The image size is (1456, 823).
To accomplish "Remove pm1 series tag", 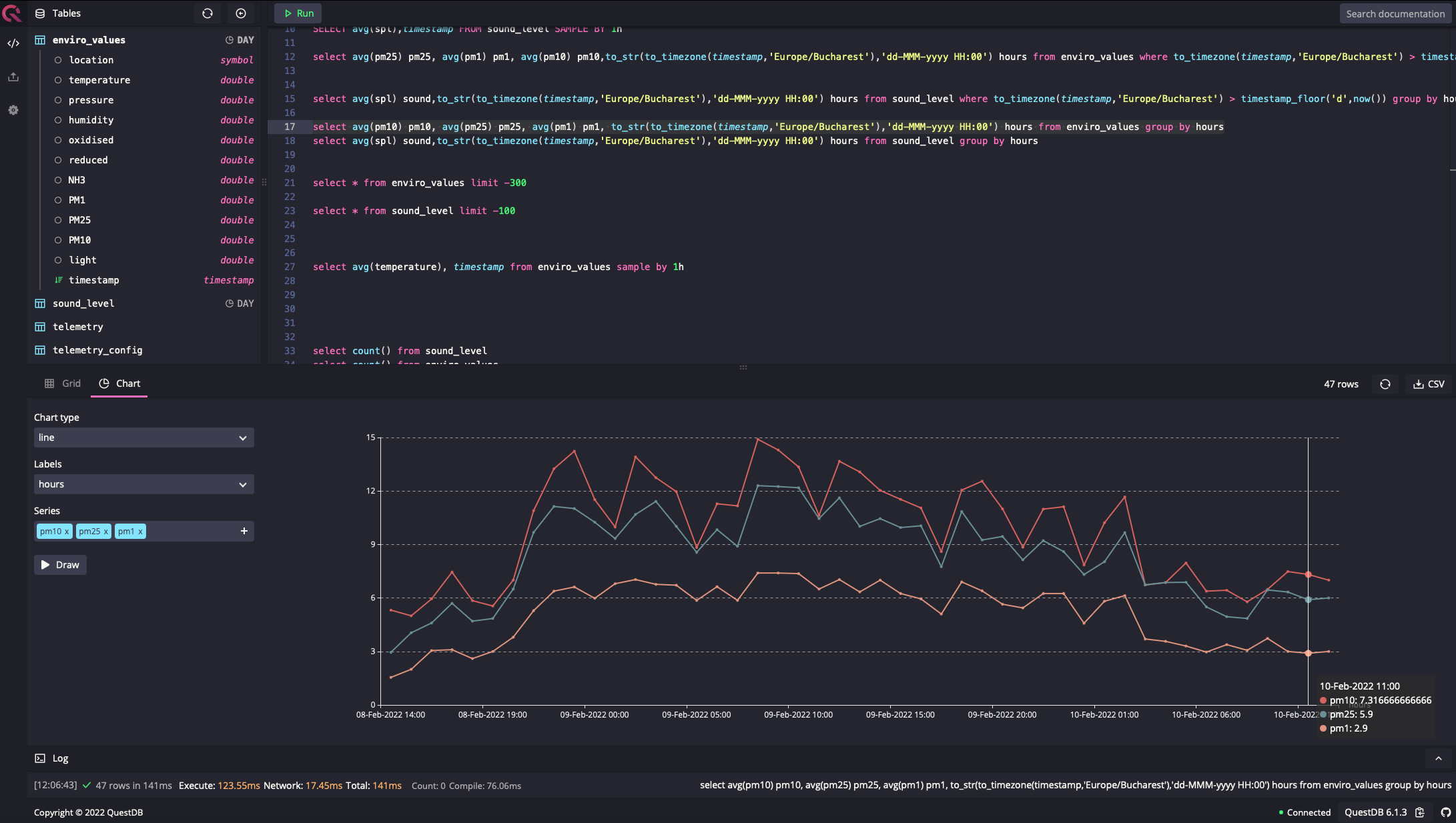I will [140, 532].
